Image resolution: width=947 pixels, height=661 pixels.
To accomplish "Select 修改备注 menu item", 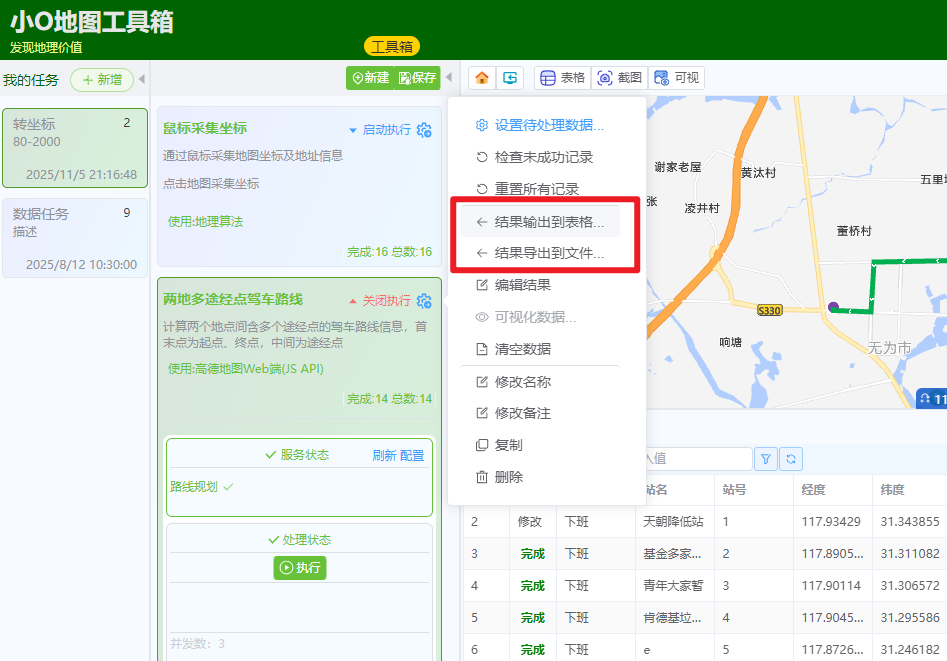I will pyautogui.click(x=540, y=413).
